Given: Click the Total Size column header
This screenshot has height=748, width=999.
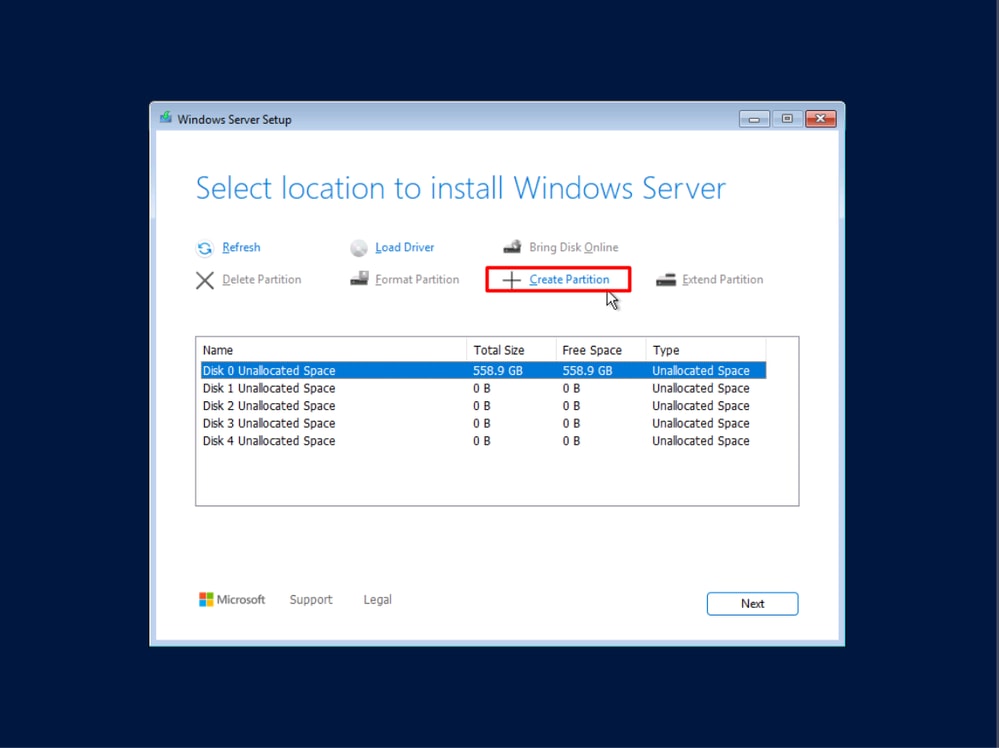Looking at the screenshot, I should [498, 349].
